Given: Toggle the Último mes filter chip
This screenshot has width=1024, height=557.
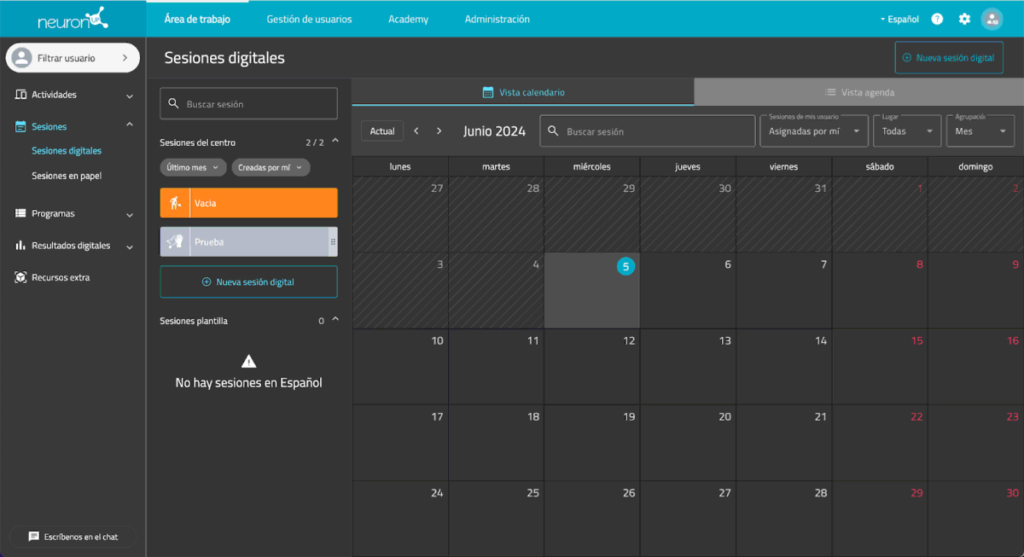Looking at the screenshot, I should tap(193, 168).
